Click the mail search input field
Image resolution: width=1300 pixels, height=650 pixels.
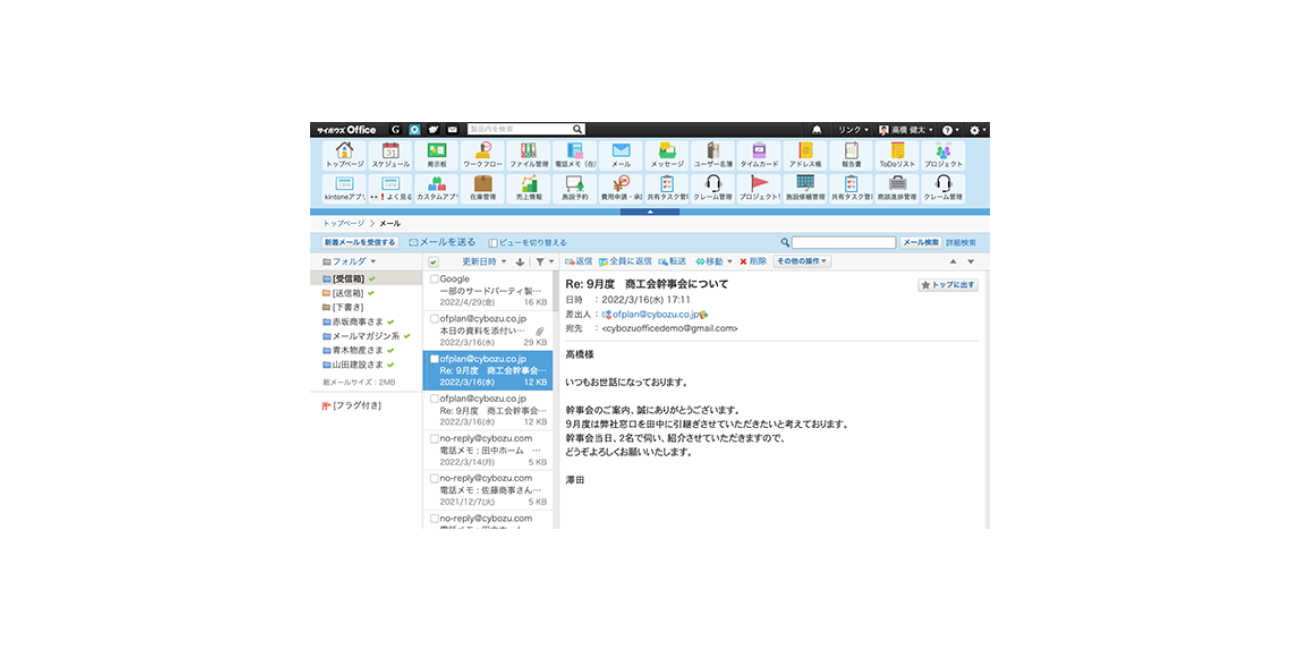[844, 243]
